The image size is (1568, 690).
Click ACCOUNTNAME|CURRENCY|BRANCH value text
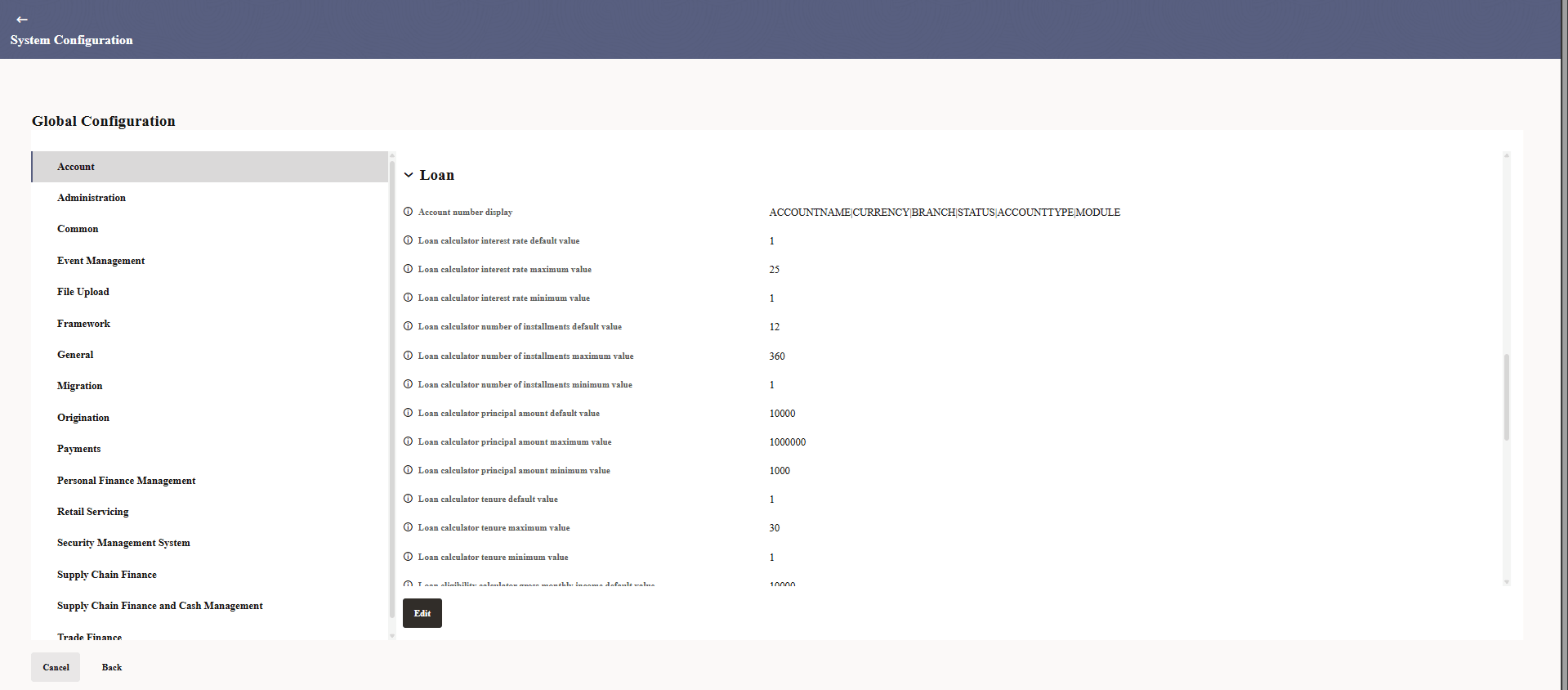click(945, 213)
